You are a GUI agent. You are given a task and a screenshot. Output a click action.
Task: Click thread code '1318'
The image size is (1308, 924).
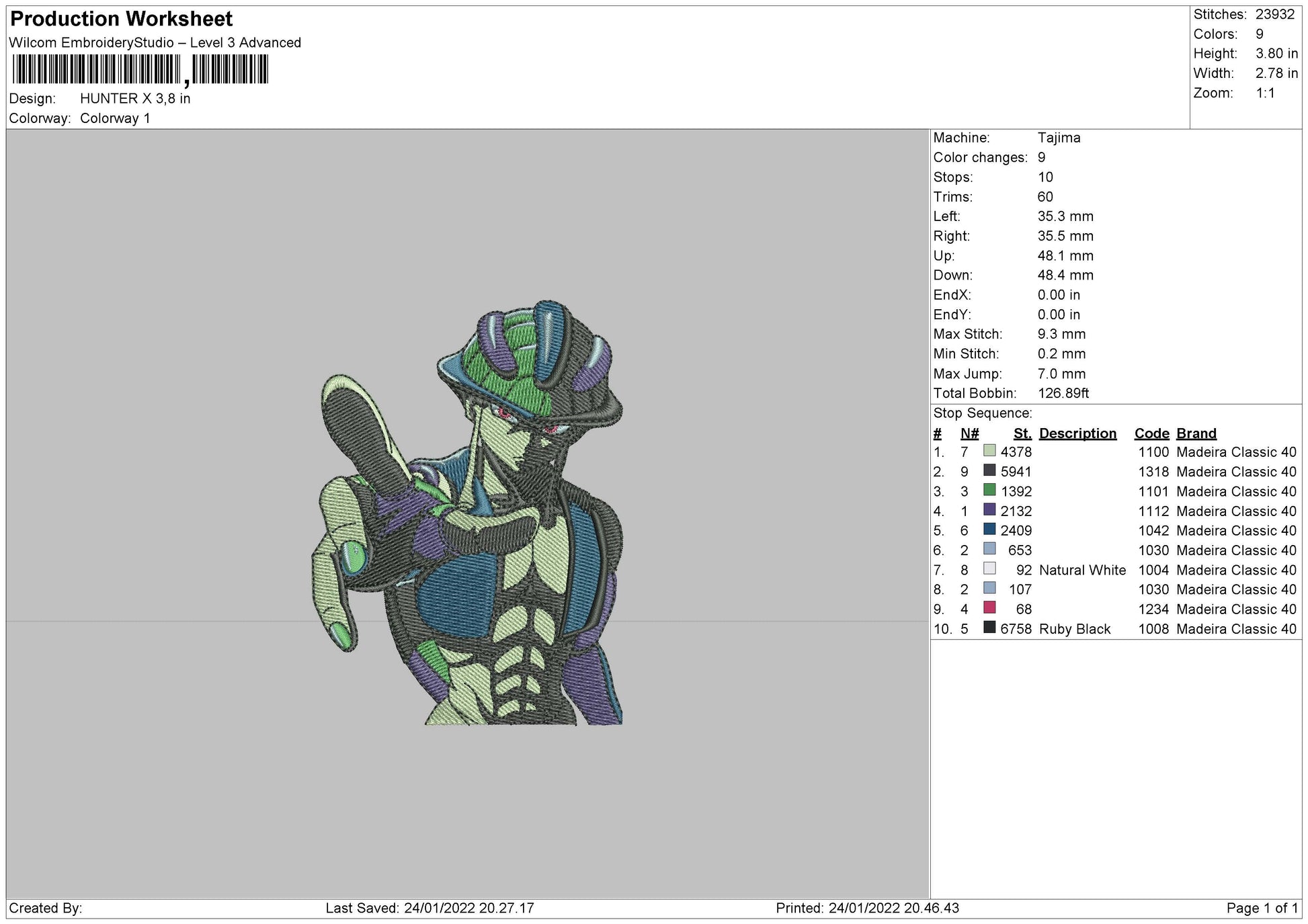click(1153, 472)
